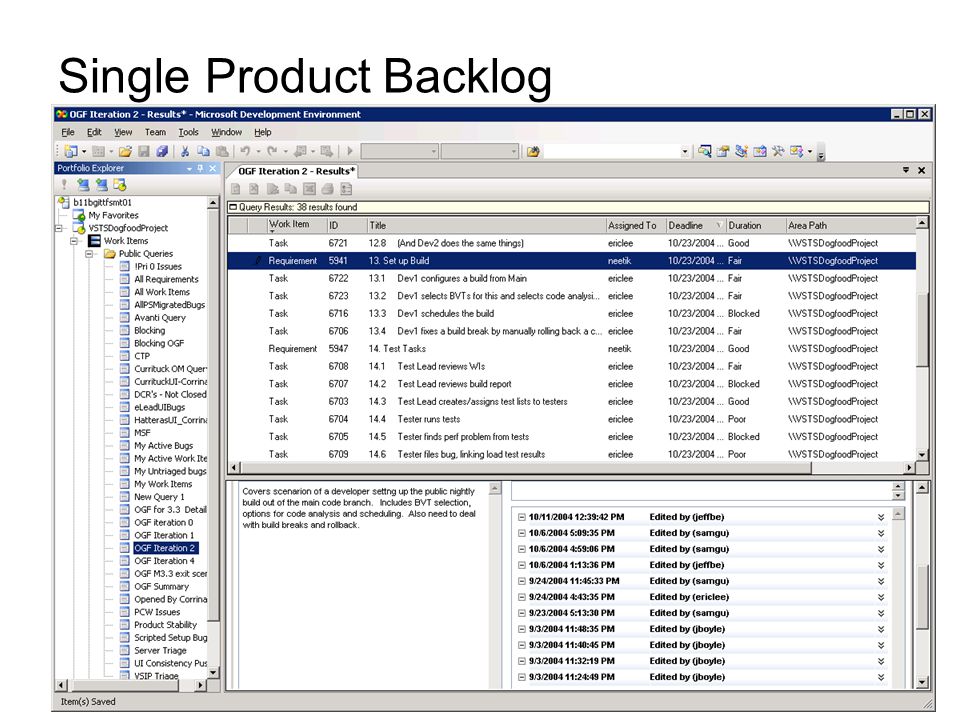Viewport: 960px width, 720px height.
Task: Click the Undo arrow icon
Action: tap(245, 151)
